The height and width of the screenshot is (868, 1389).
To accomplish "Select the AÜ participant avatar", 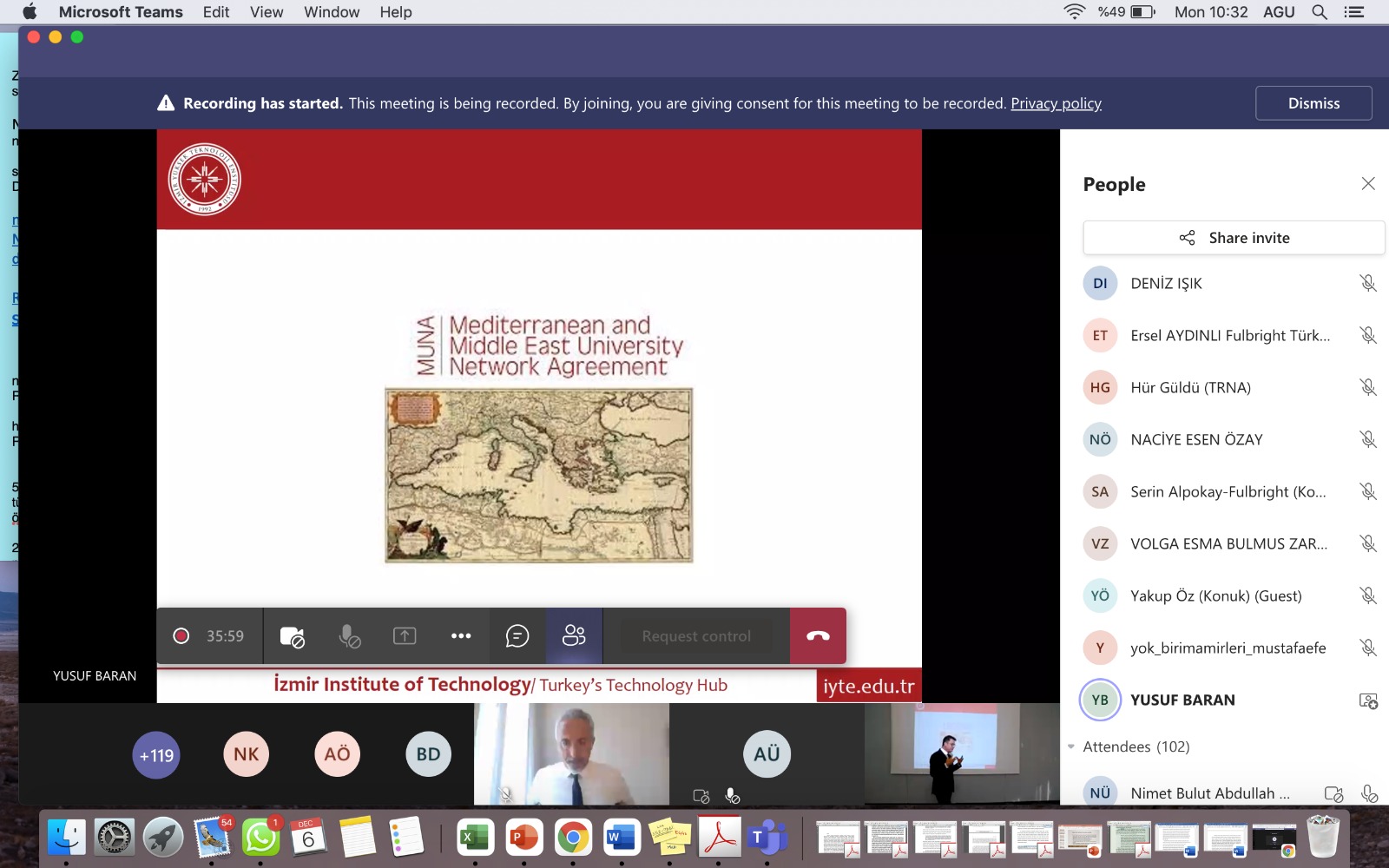I will pyautogui.click(x=767, y=754).
